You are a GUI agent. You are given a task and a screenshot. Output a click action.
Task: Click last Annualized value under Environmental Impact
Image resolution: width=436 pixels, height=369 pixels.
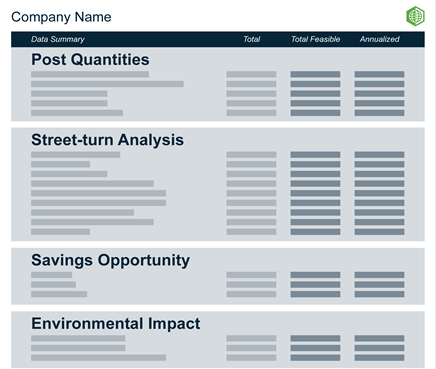379,358
